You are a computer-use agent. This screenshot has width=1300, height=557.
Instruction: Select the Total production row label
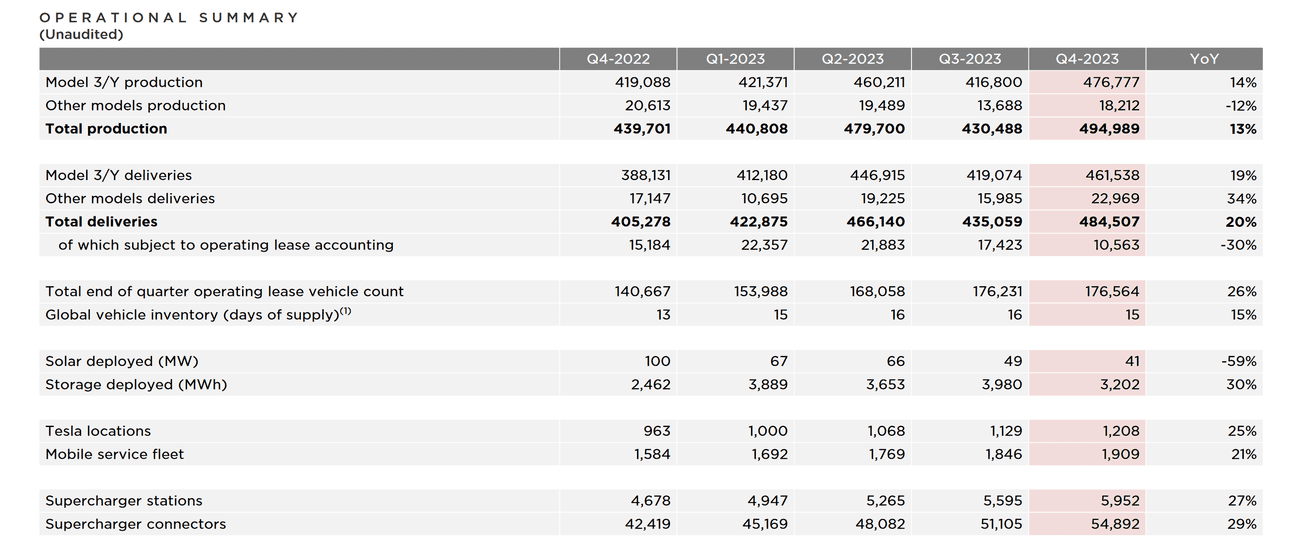coord(106,129)
